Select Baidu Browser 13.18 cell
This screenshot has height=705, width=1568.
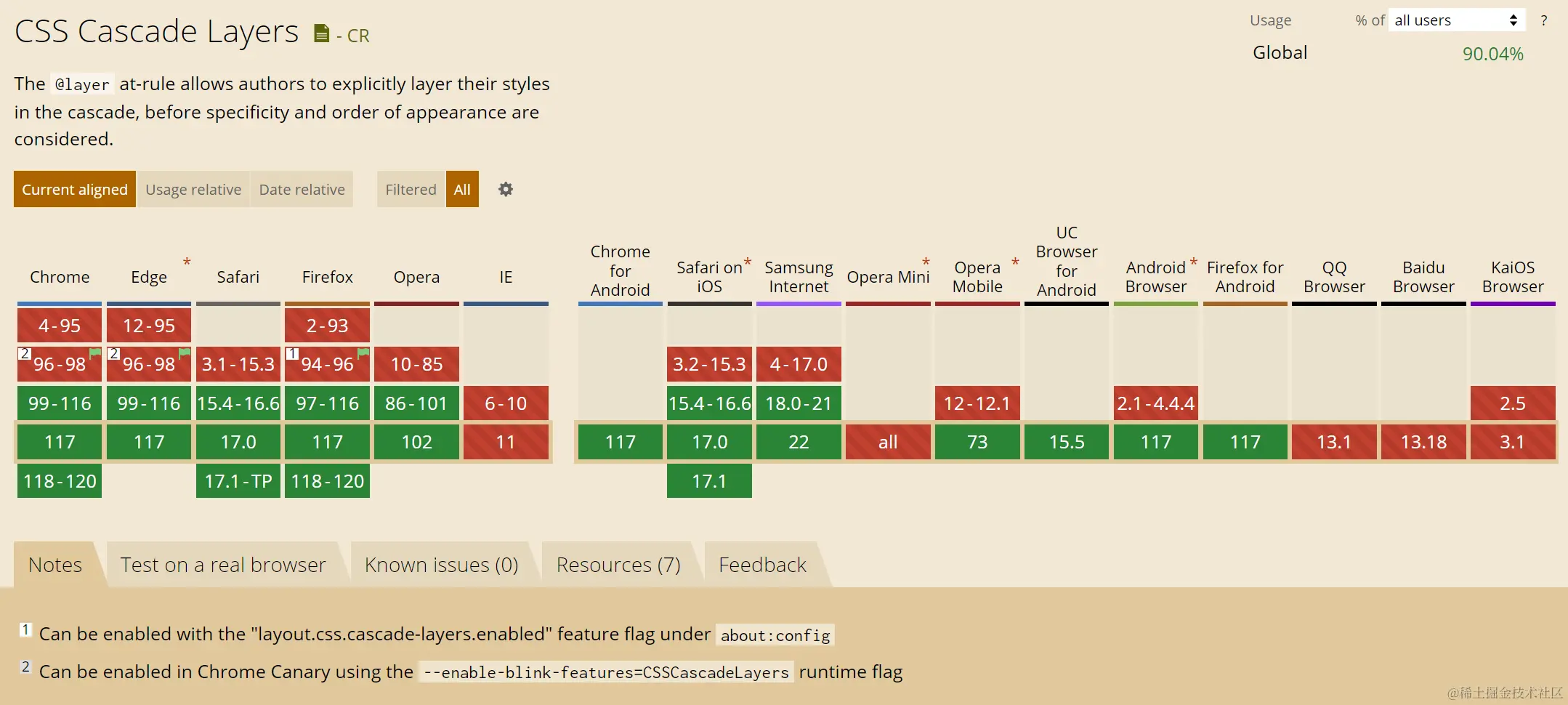pyautogui.click(x=1423, y=442)
